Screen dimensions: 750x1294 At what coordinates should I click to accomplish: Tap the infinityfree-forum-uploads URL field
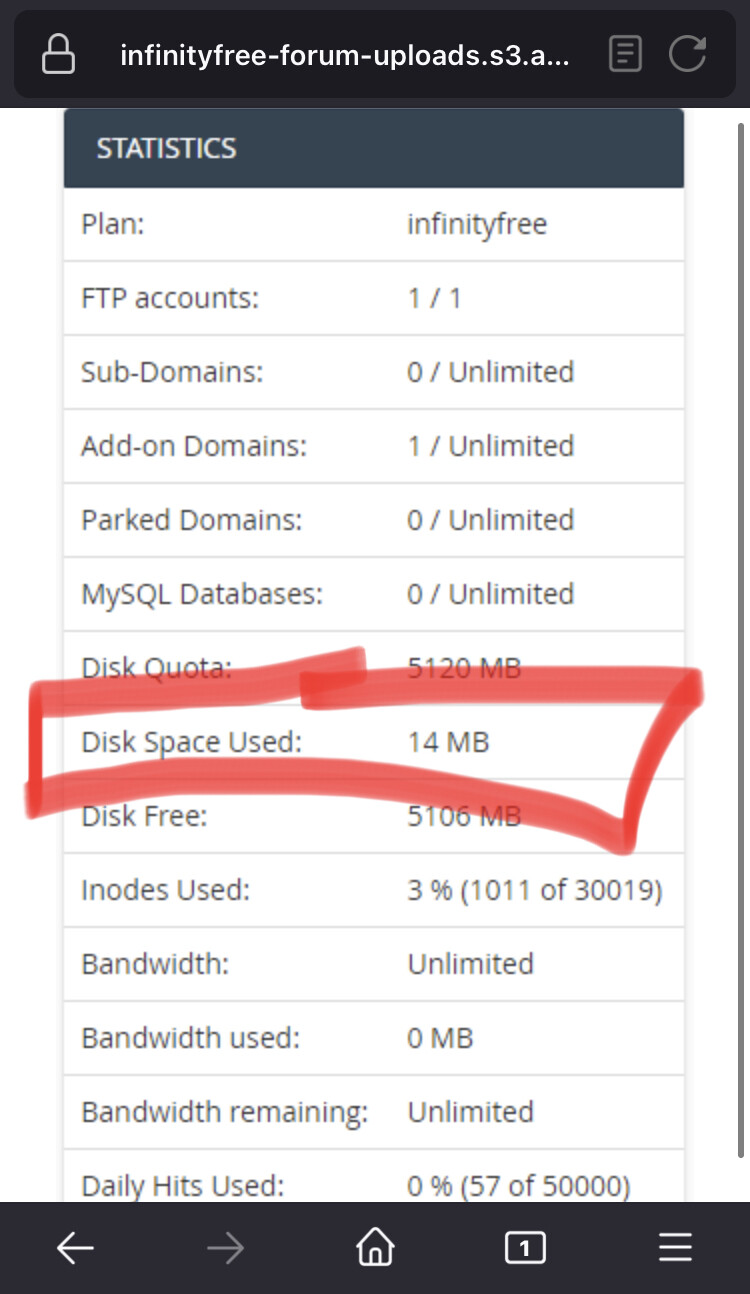pos(345,55)
